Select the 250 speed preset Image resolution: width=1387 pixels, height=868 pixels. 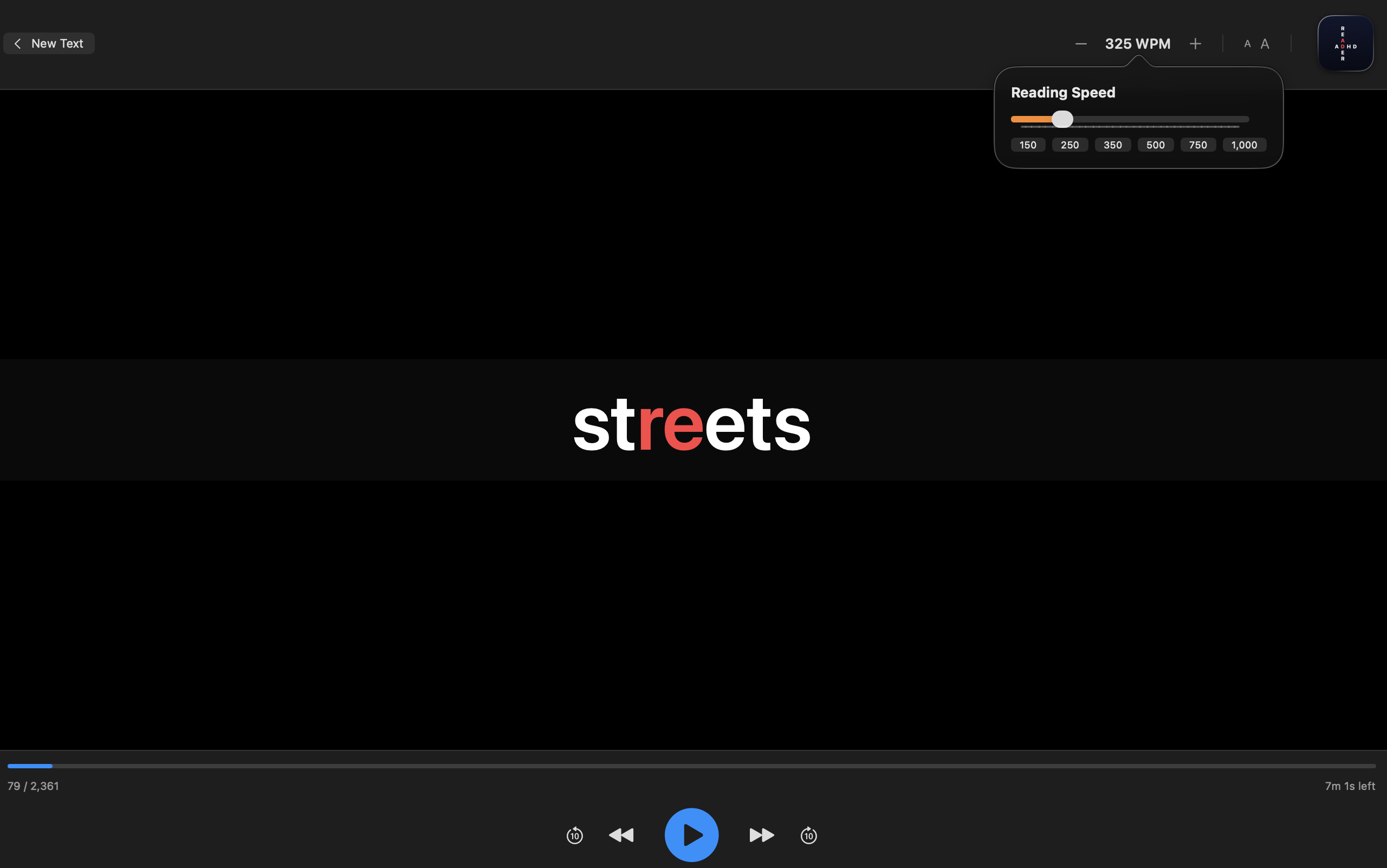(1070, 145)
